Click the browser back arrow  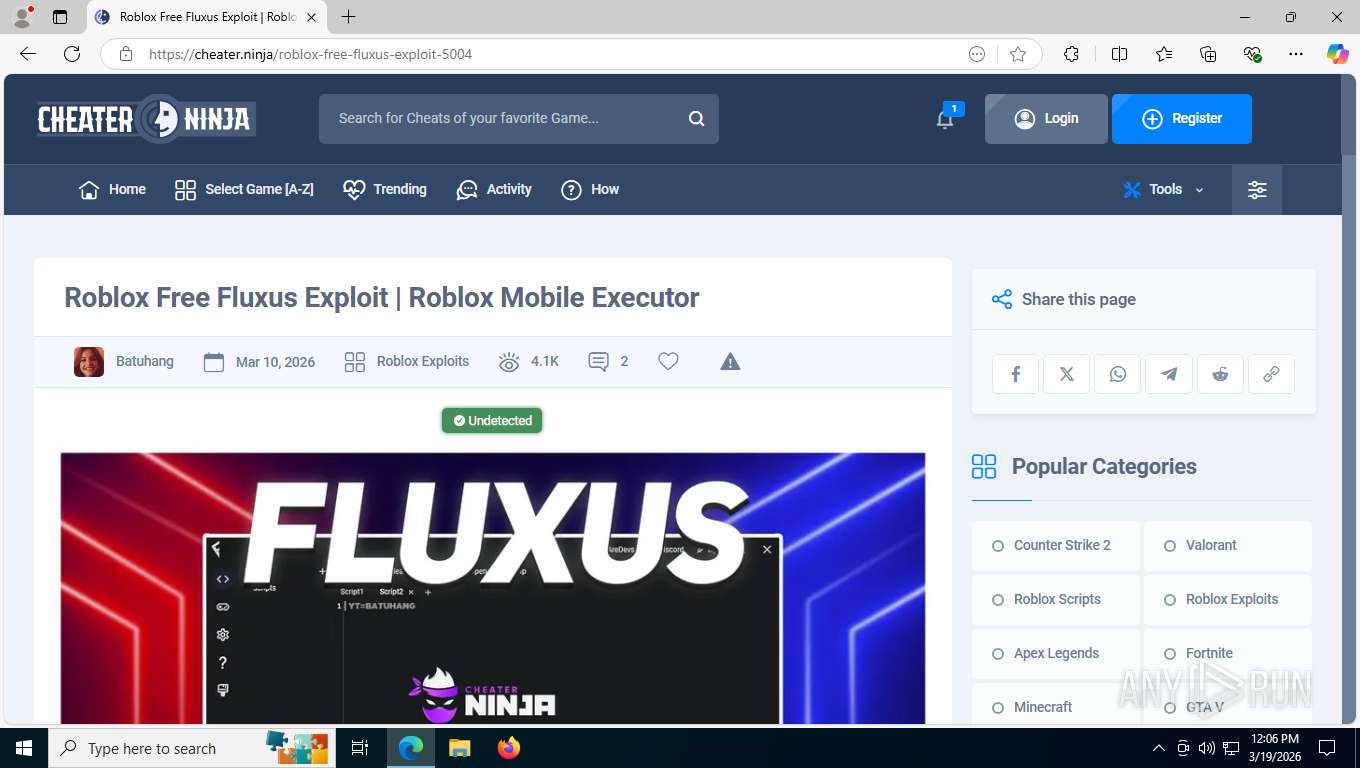click(28, 54)
